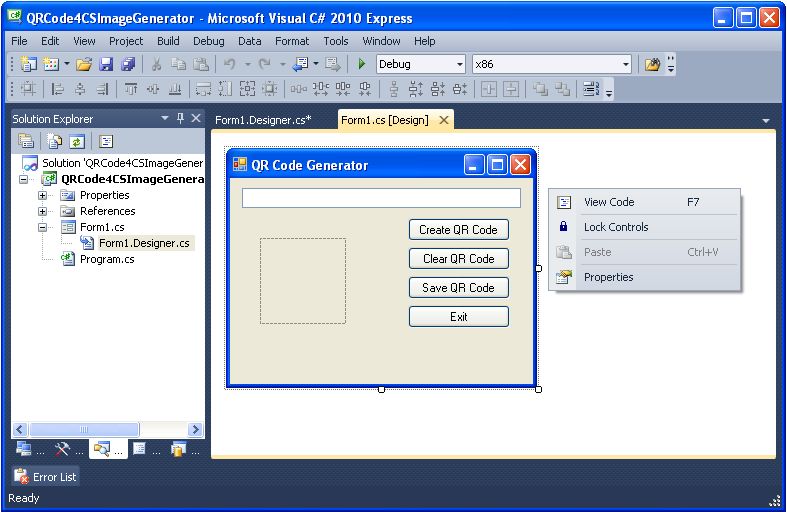Image resolution: width=787 pixels, height=512 pixels.
Task: Click the Redo arrow icon
Action: (x=265, y=64)
